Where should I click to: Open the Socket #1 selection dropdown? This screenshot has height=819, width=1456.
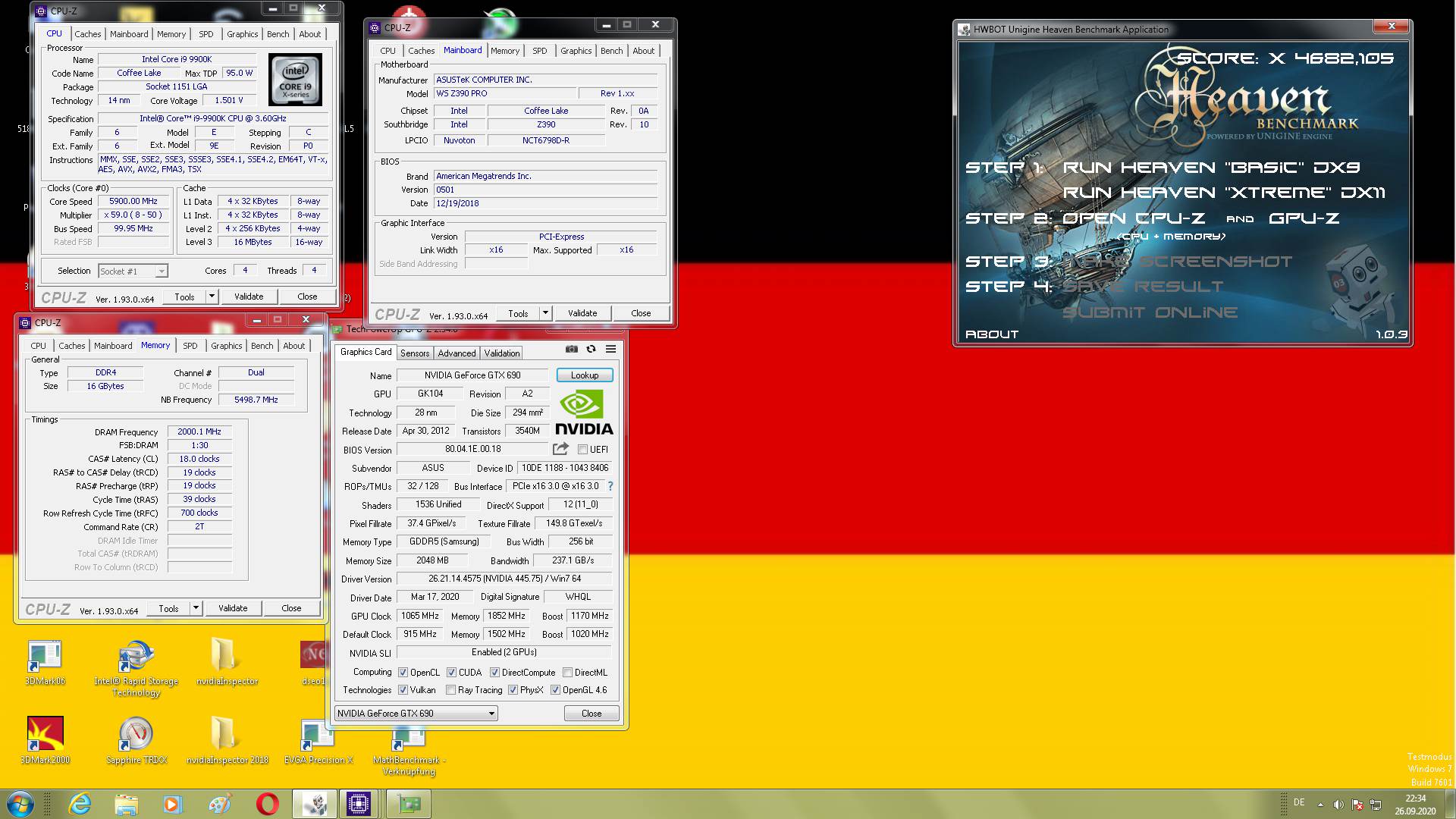tap(133, 271)
